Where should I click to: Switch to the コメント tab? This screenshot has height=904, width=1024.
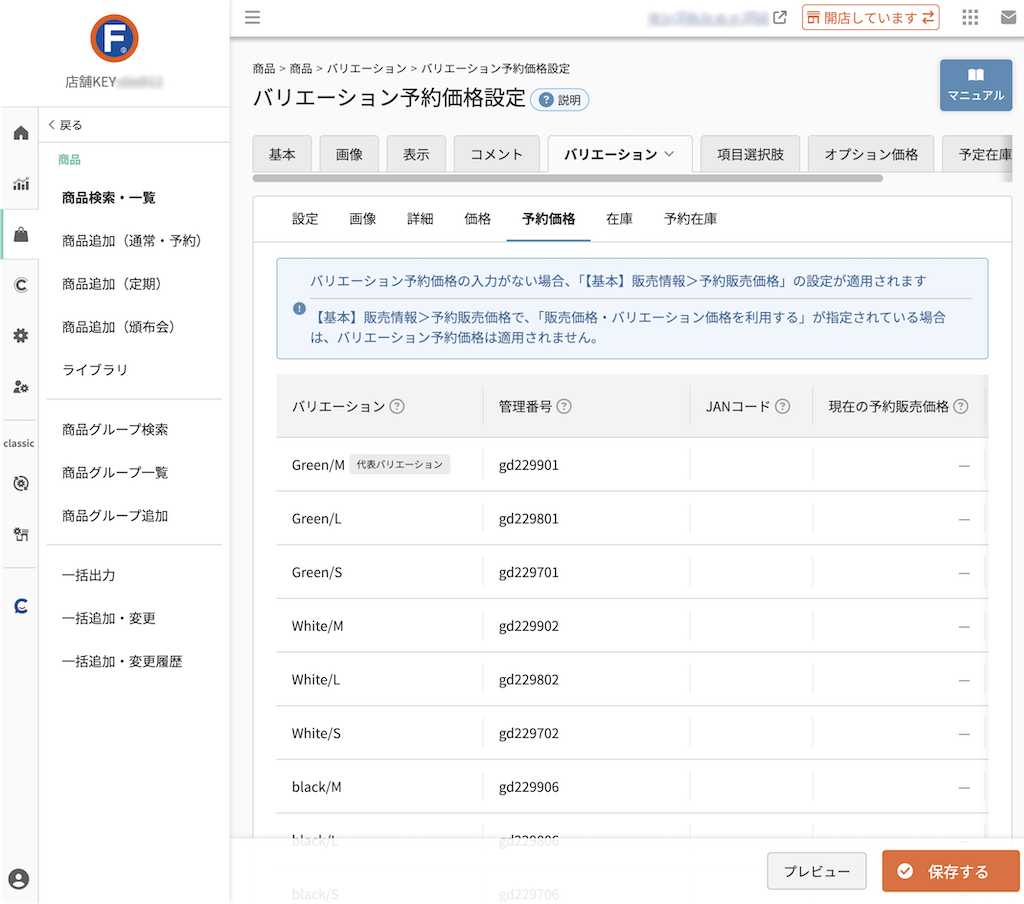pyautogui.click(x=496, y=154)
